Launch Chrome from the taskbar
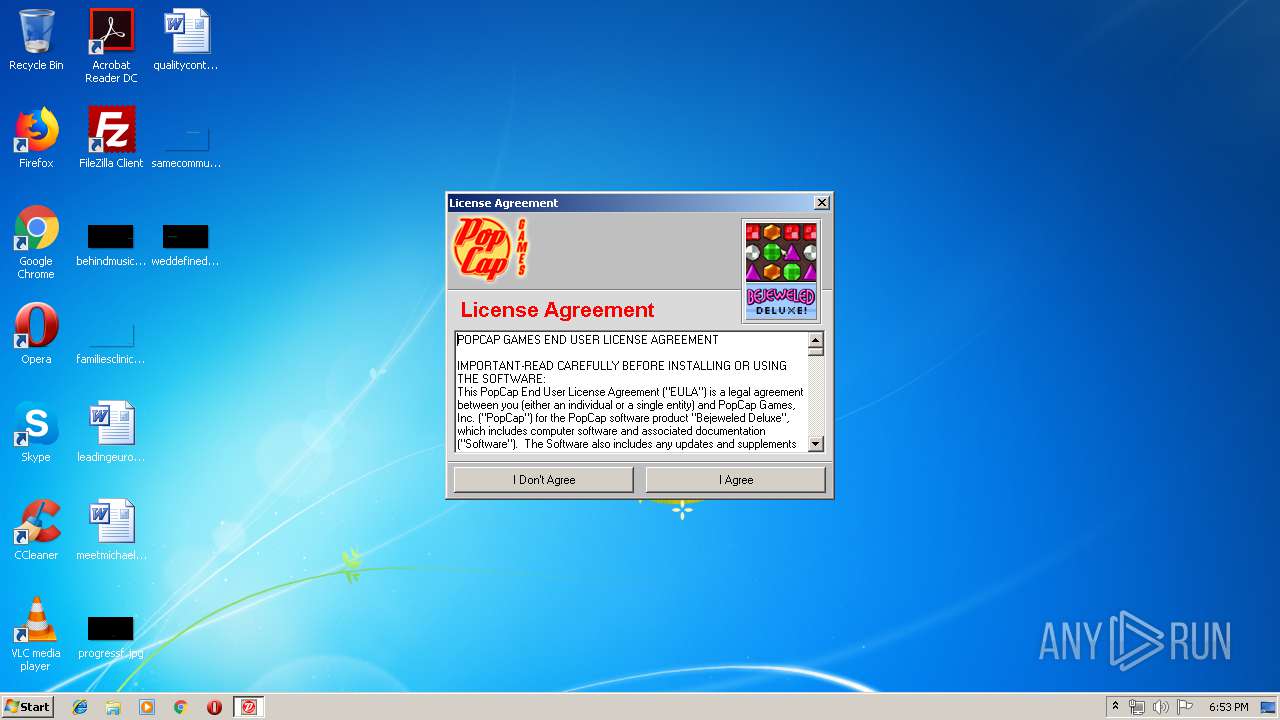The image size is (1280, 720). click(x=180, y=707)
